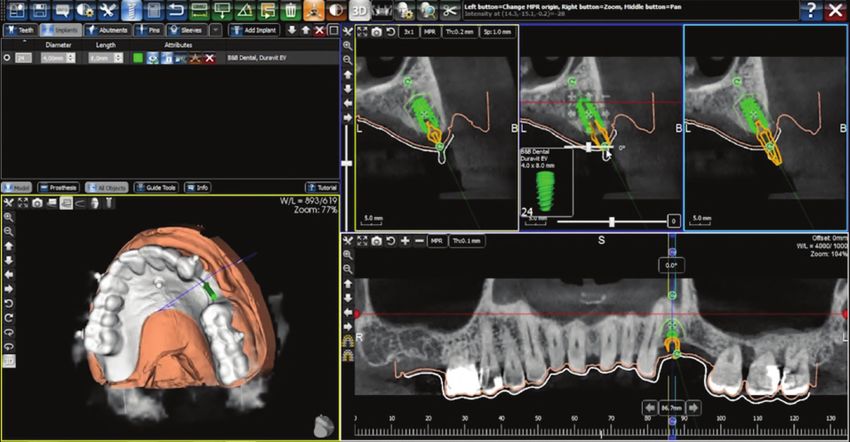The image size is (850, 442).
Task: Switch to the Teeth tab
Action: click(20, 31)
